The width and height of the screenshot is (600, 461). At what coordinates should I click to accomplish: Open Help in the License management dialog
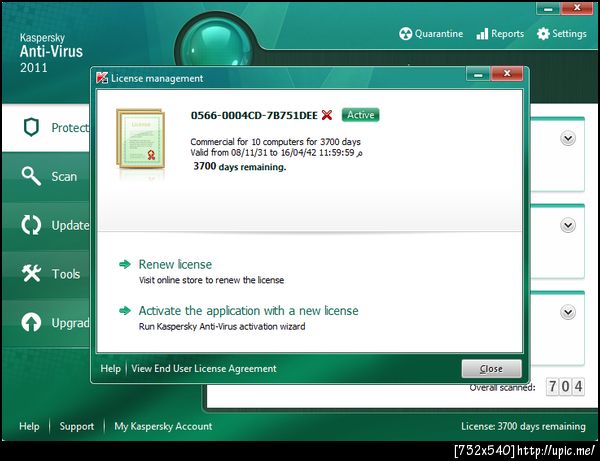pos(110,368)
